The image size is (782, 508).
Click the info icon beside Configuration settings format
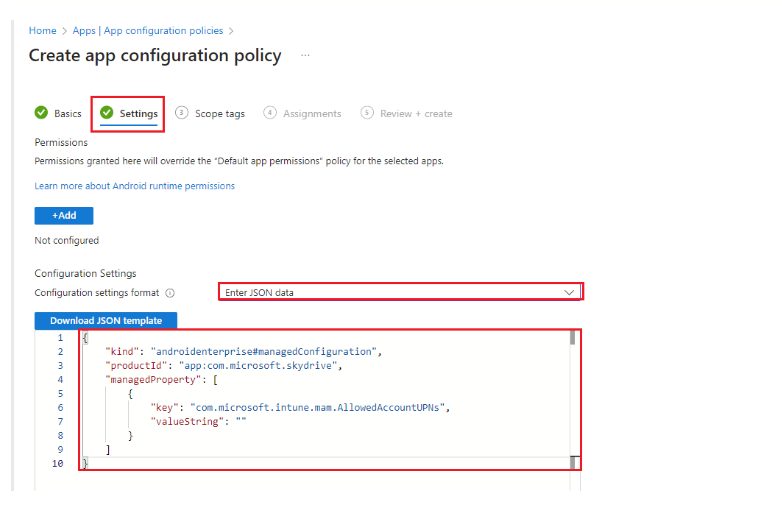[x=170, y=293]
